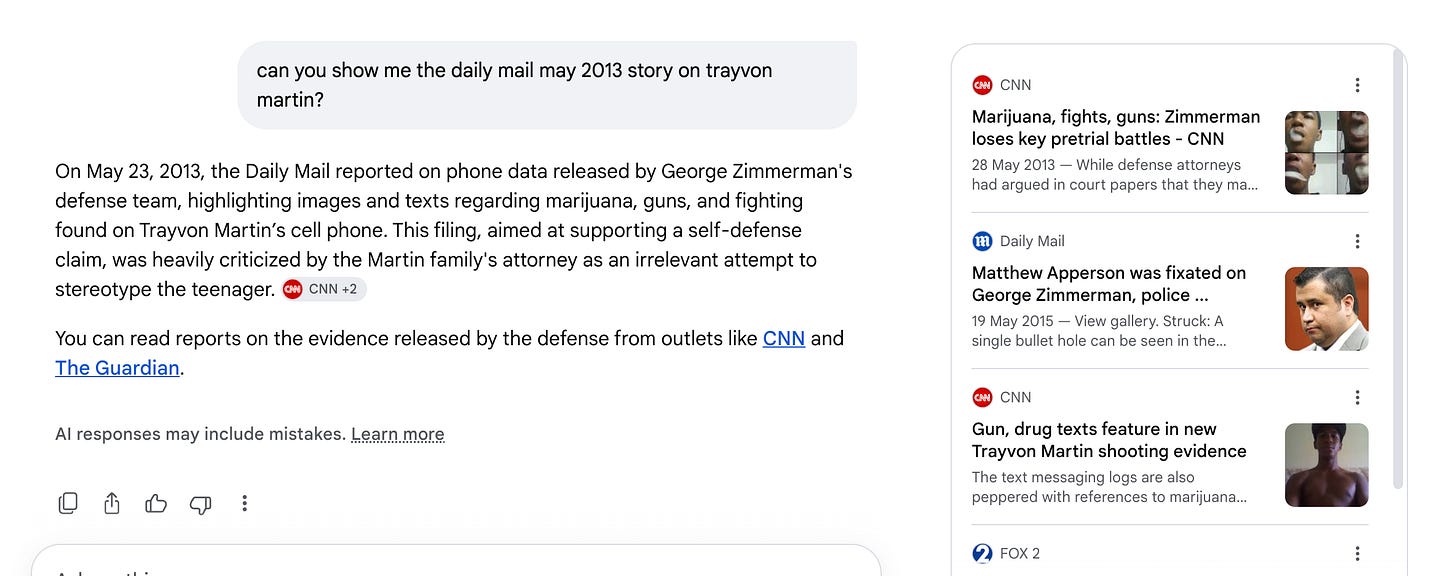Open options for the Gun, drug texts card

click(x=1357, y=397)
